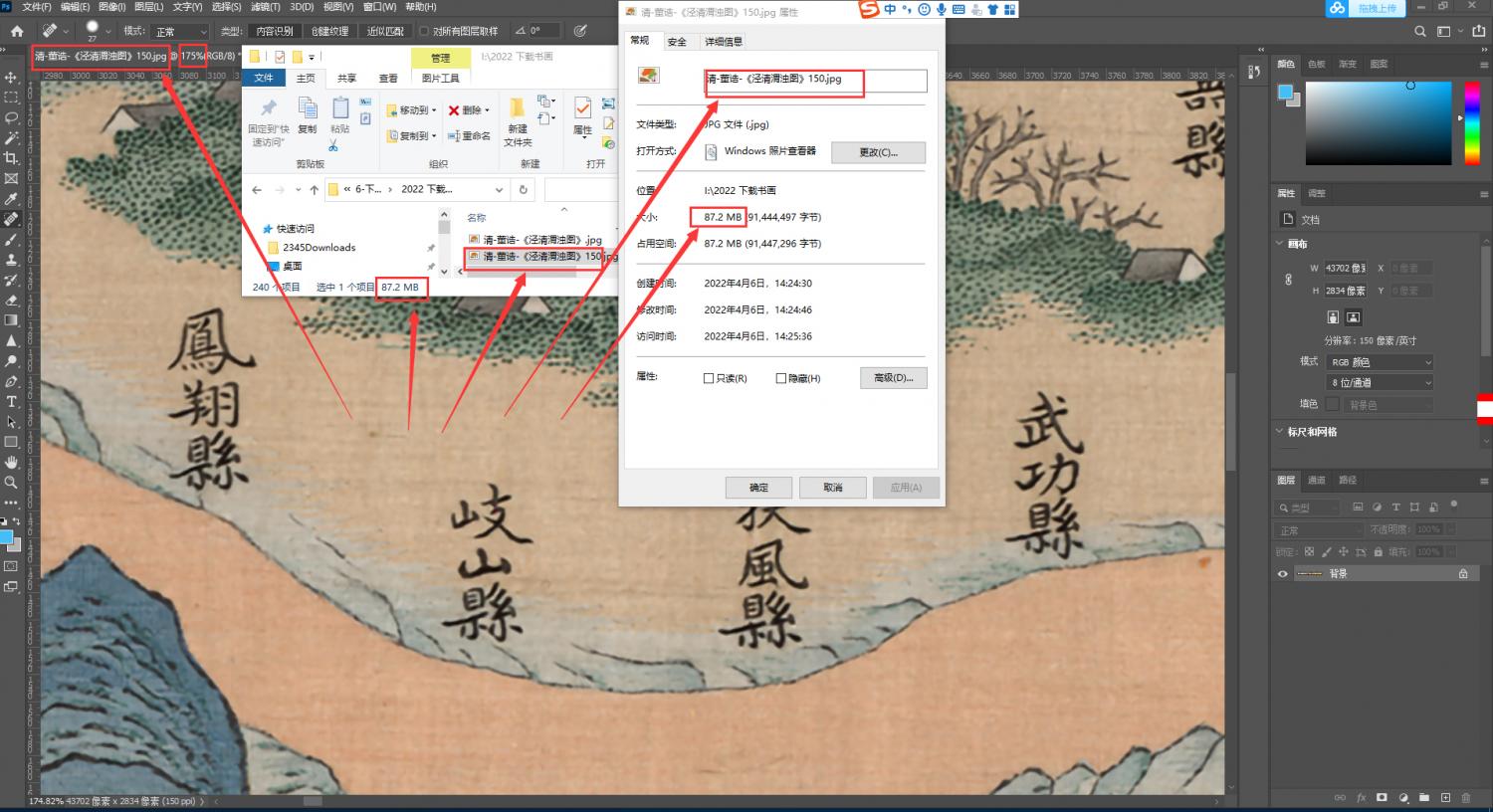1493x812 pixels.
Task: Click the 确定 button in properties dialog
Action: 758,488
